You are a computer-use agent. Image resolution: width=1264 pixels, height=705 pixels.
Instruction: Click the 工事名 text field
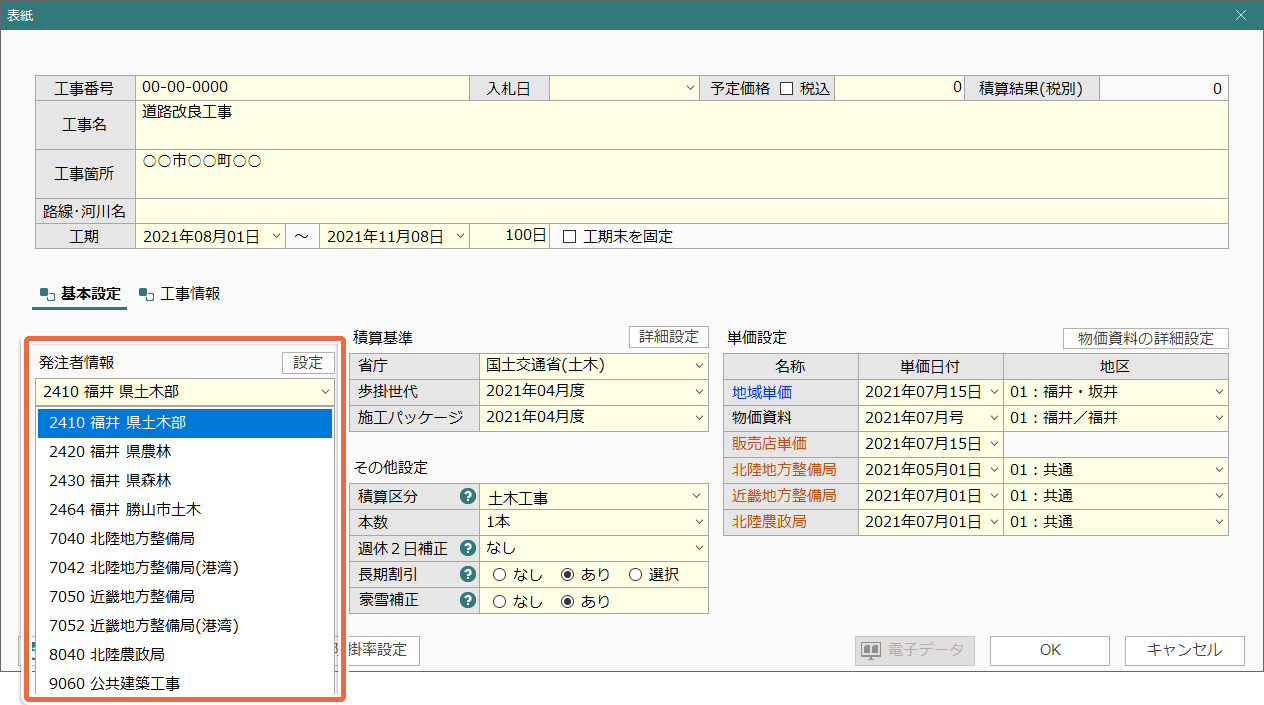(x=681, y=125)
